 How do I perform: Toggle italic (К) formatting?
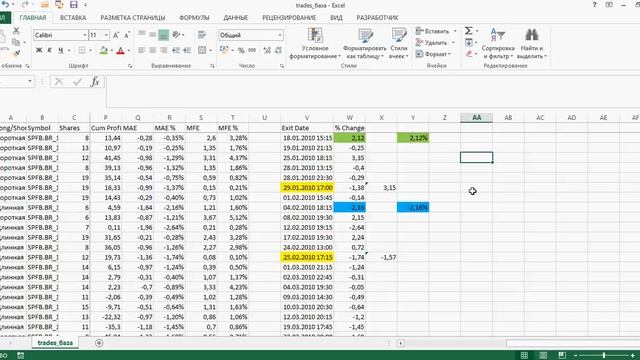pyautogui.click(x=49, y=50)
